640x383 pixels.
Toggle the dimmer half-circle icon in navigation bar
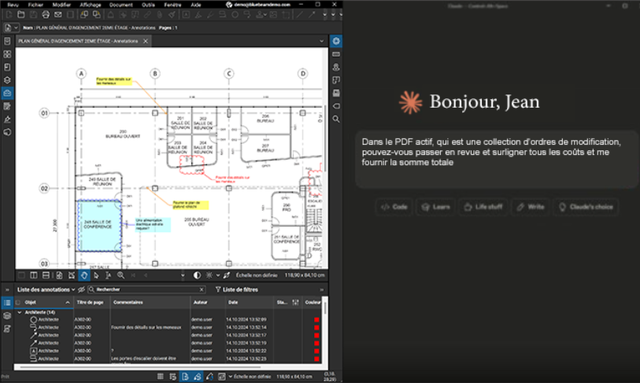(197, 276)
